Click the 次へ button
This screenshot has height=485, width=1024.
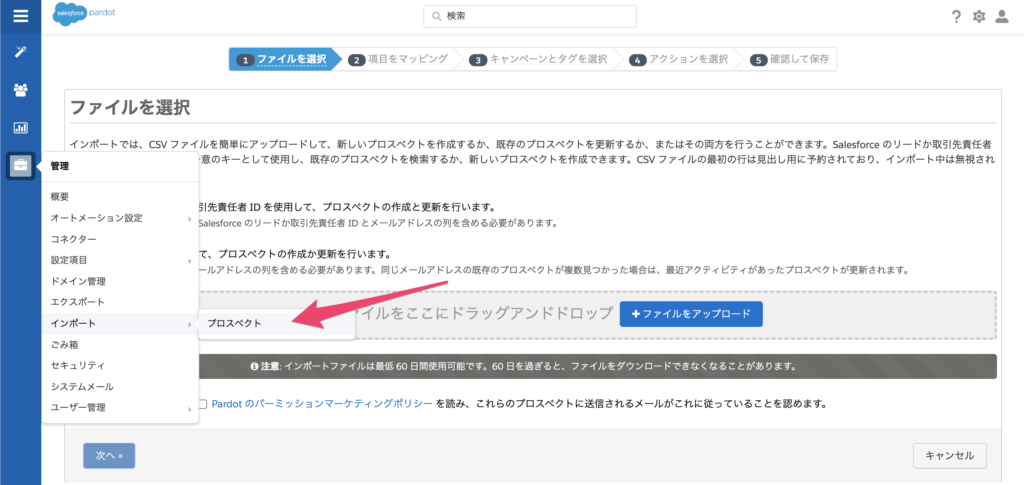(x=109, y=456)
